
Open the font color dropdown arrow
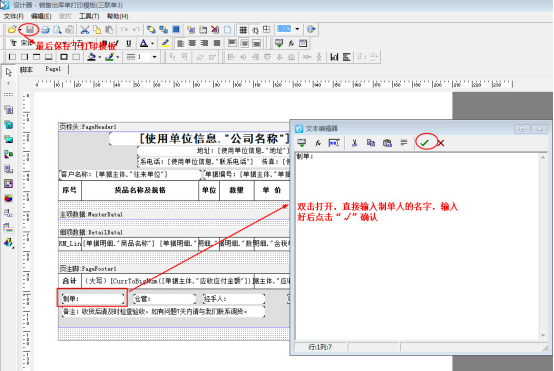[x=153, y=44]
